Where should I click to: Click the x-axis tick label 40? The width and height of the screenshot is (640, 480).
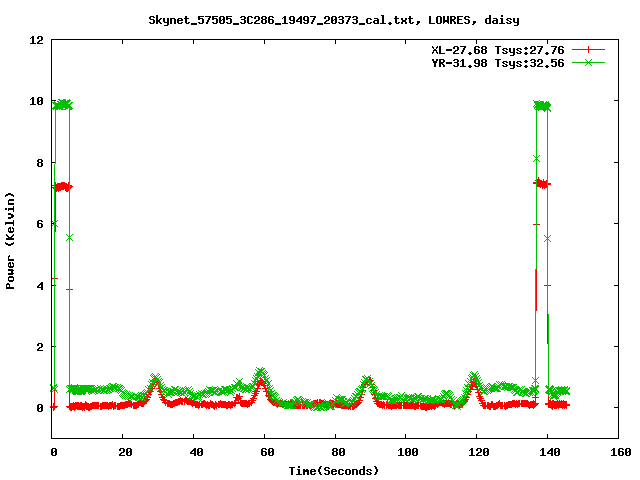(x=196, y=452)
